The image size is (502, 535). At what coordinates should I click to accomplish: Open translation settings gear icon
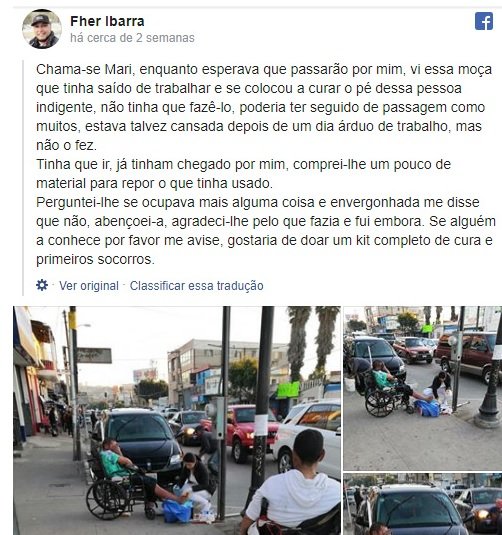(42, 285)
